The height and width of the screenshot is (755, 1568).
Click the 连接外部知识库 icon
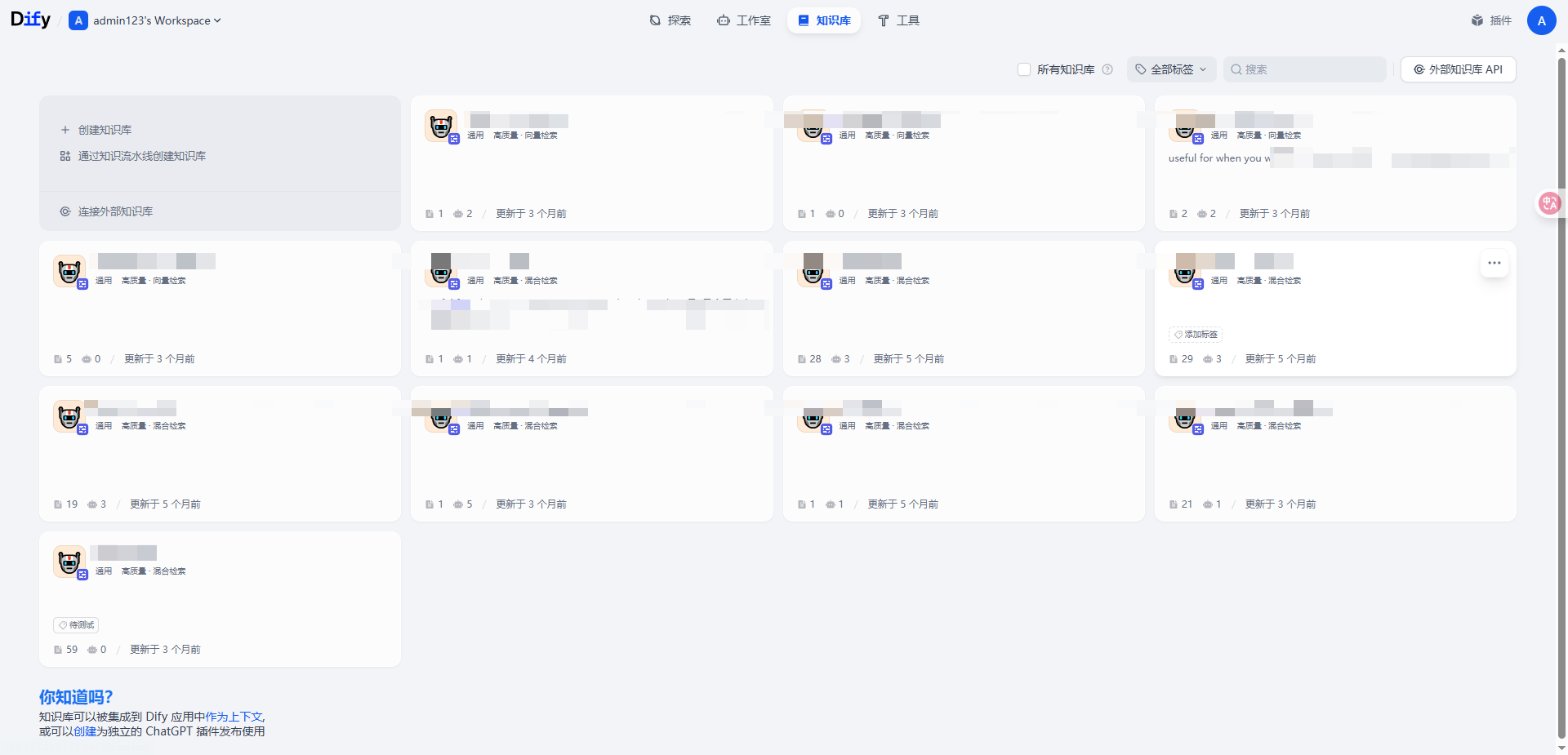point(65,211)
